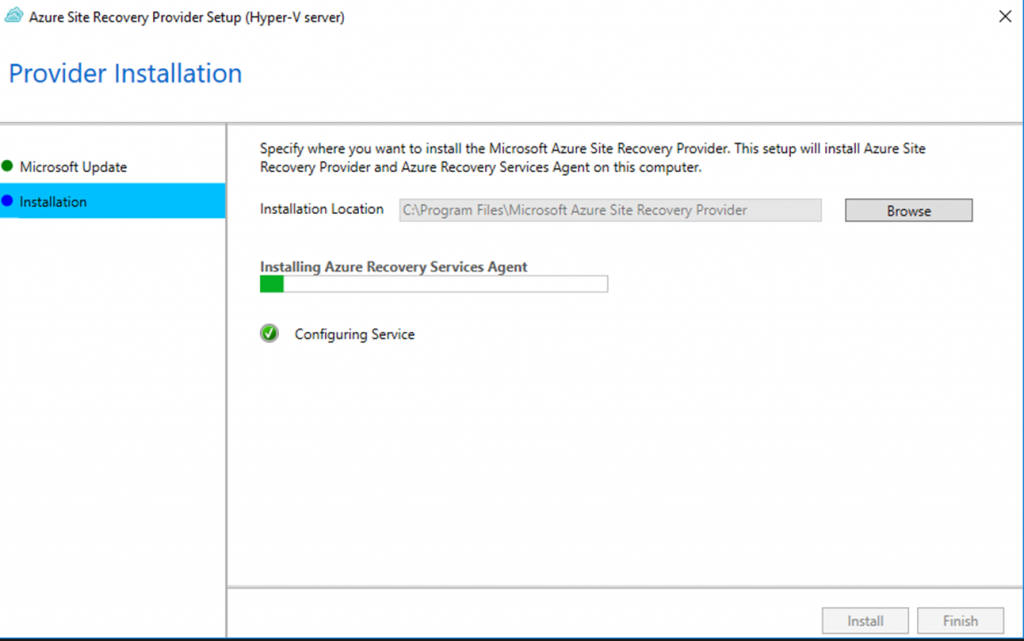Click the installation location path field
This screenshot has width=1024, height=641.
pos(610,210)
